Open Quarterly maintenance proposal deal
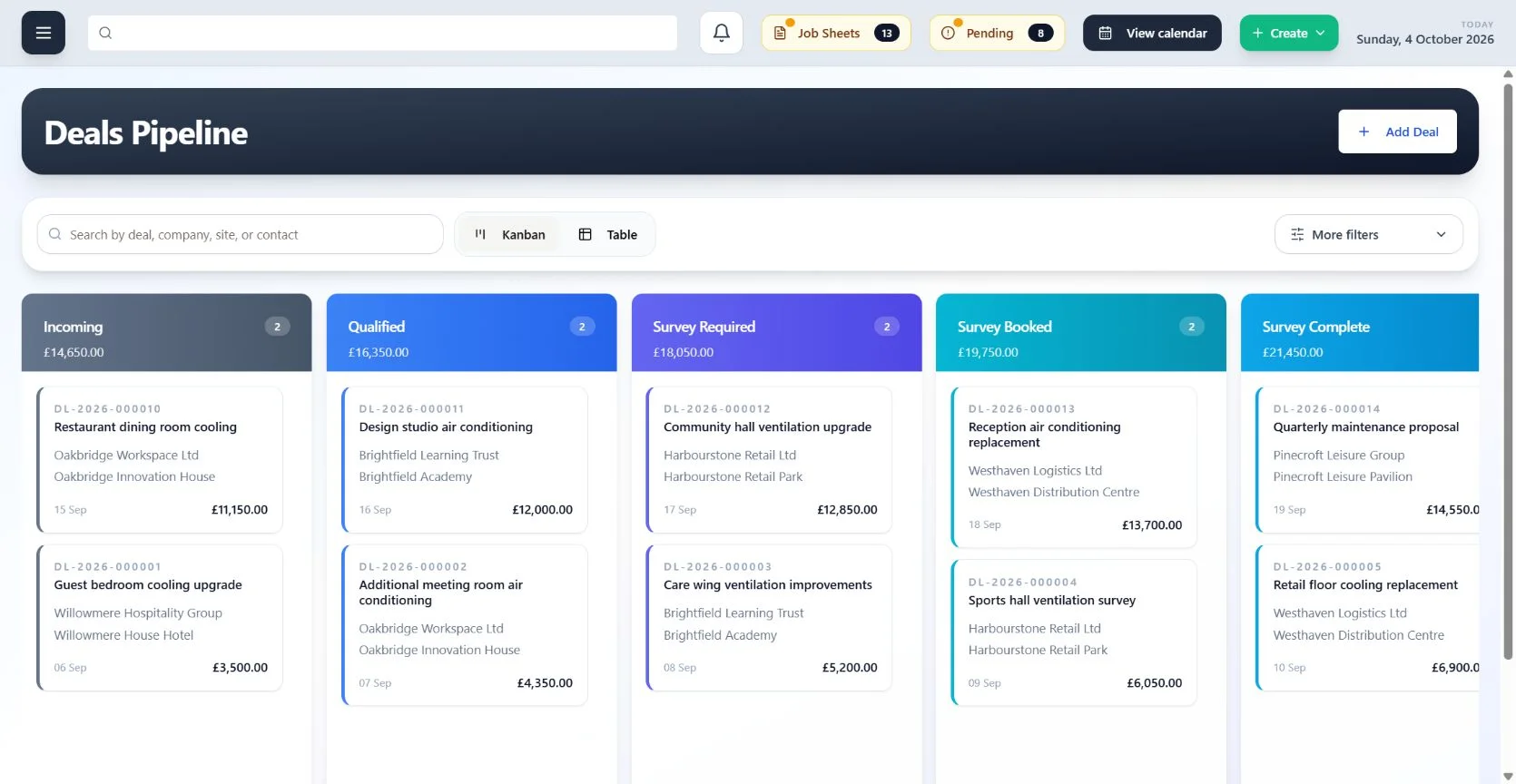The height and width of the screenshot is (784, 1516). coord(1367,459)
